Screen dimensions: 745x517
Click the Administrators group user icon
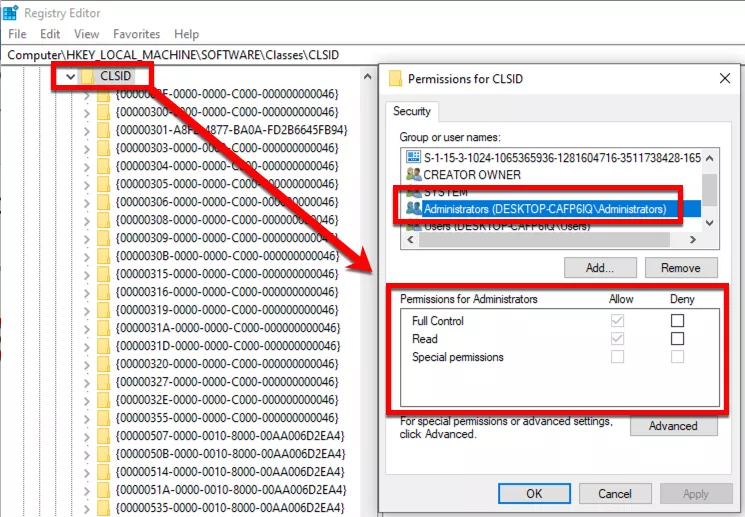413,209
